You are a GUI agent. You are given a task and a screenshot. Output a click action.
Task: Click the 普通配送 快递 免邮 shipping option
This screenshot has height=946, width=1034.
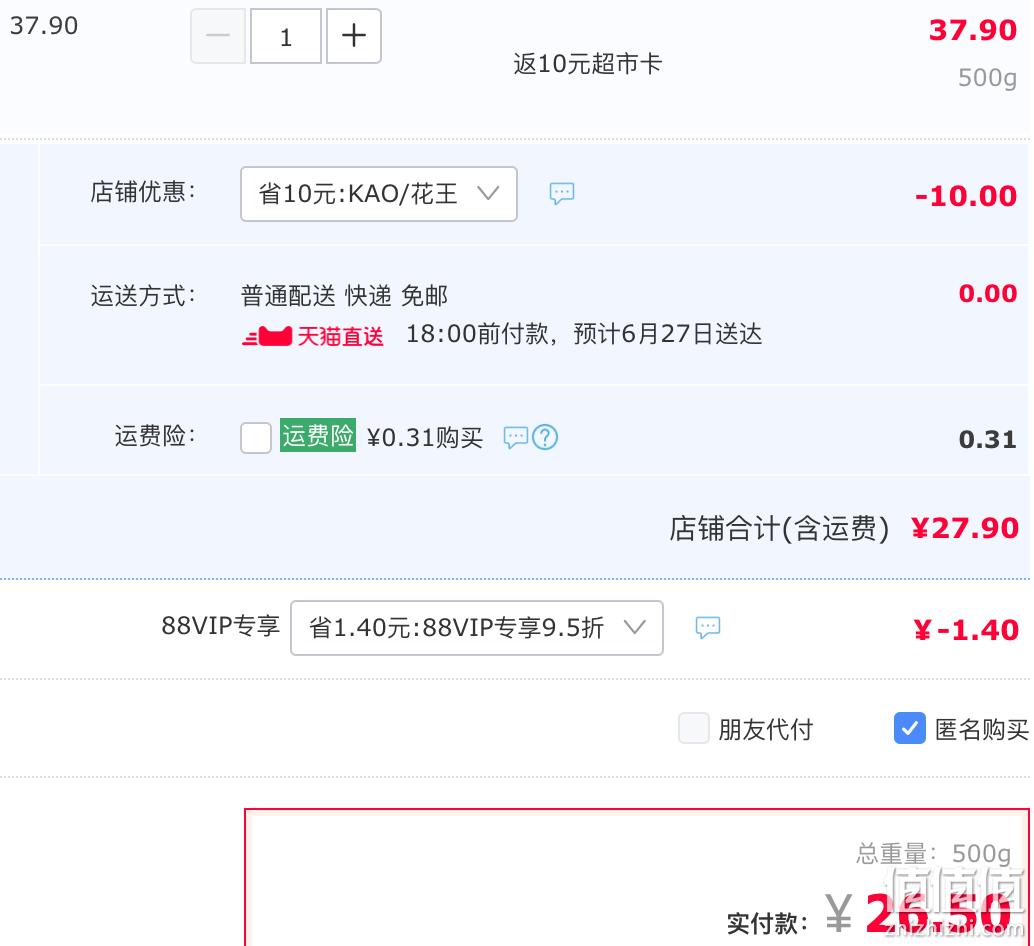coord(344,295)
